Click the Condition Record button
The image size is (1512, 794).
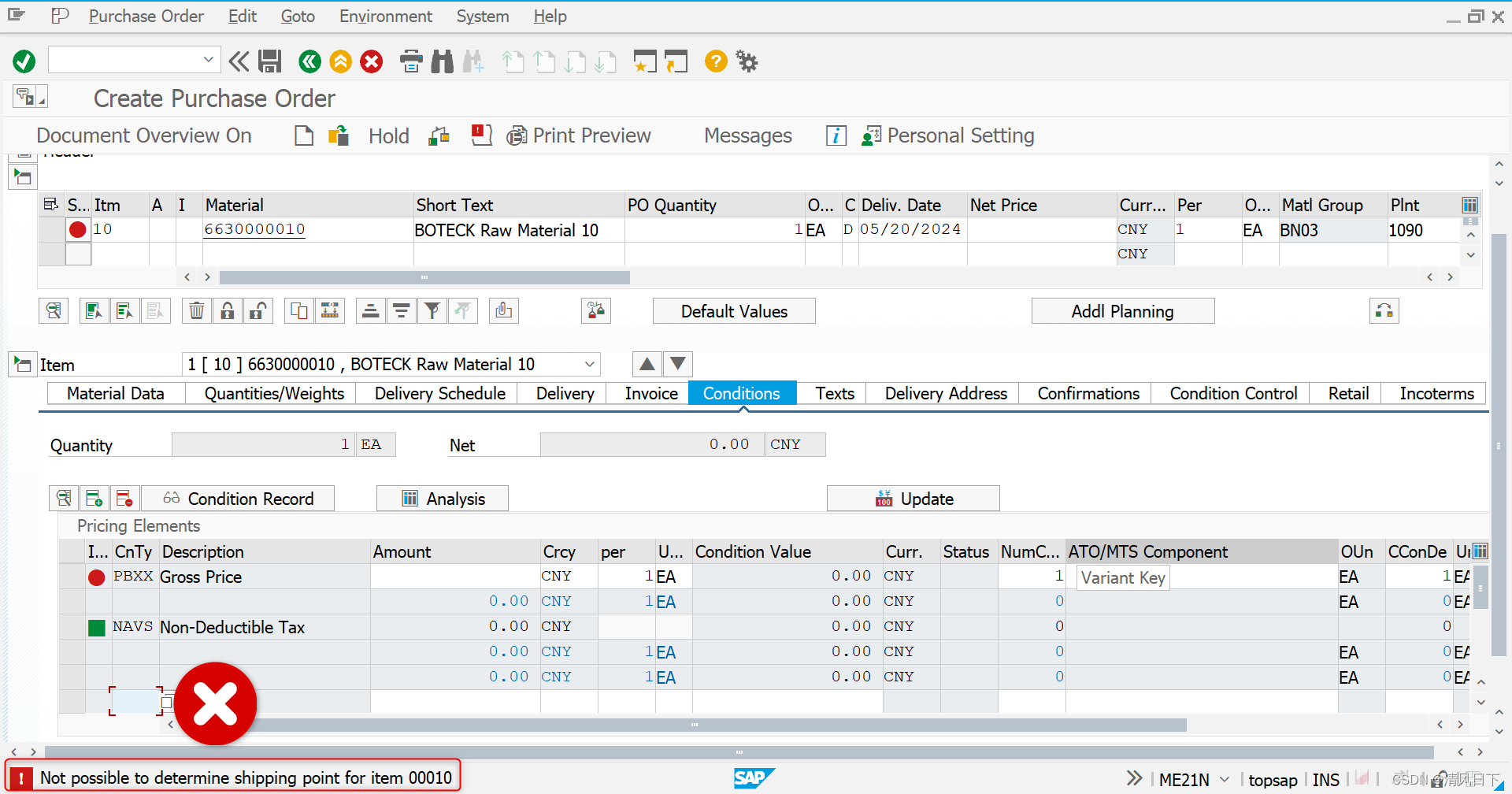pyautogui.click(x=238, y=499)
